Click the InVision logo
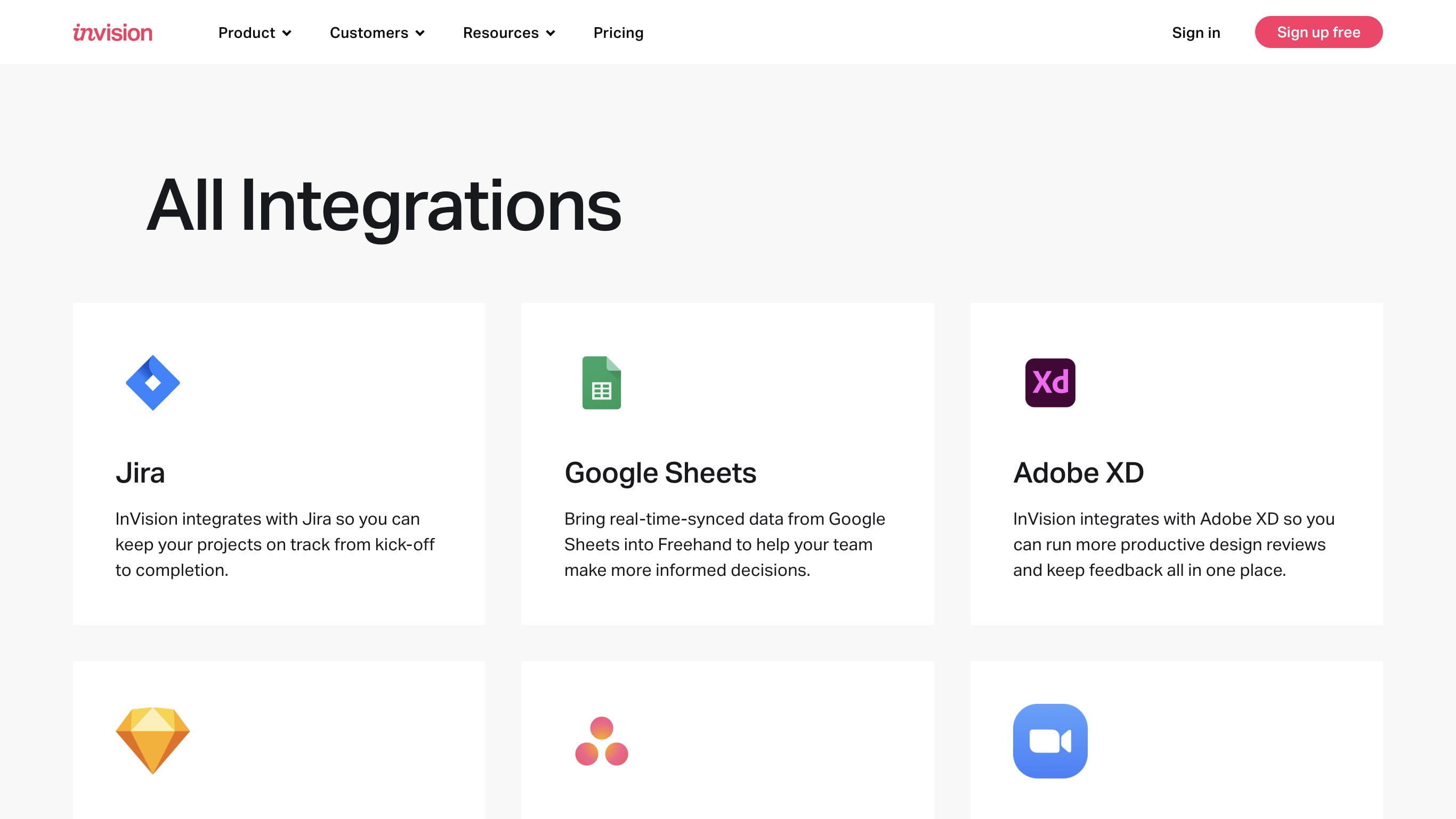Viewport: 1456px width, 819px height. (112, 33)
